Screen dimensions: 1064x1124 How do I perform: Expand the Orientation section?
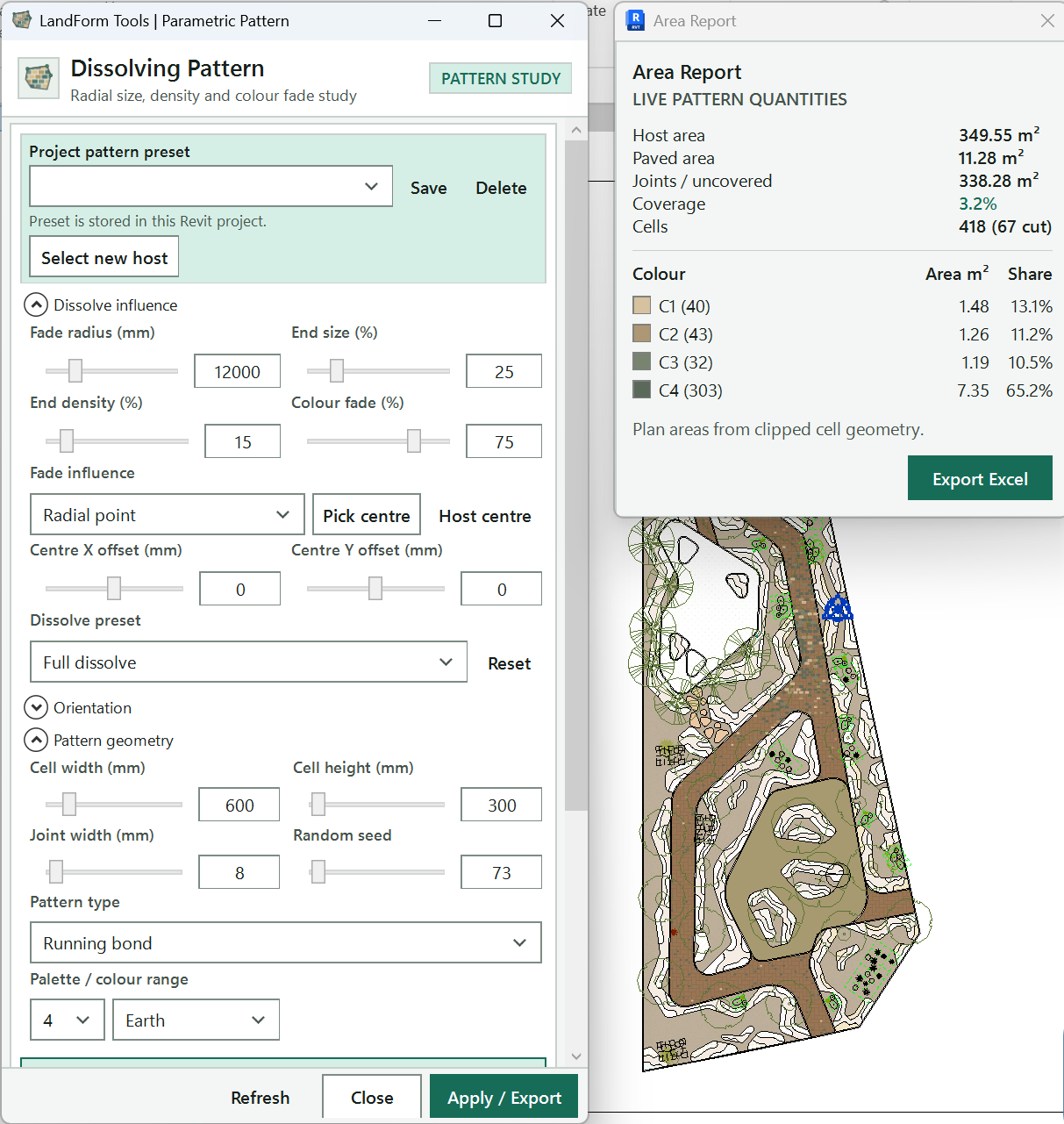[x=36, y=707]
